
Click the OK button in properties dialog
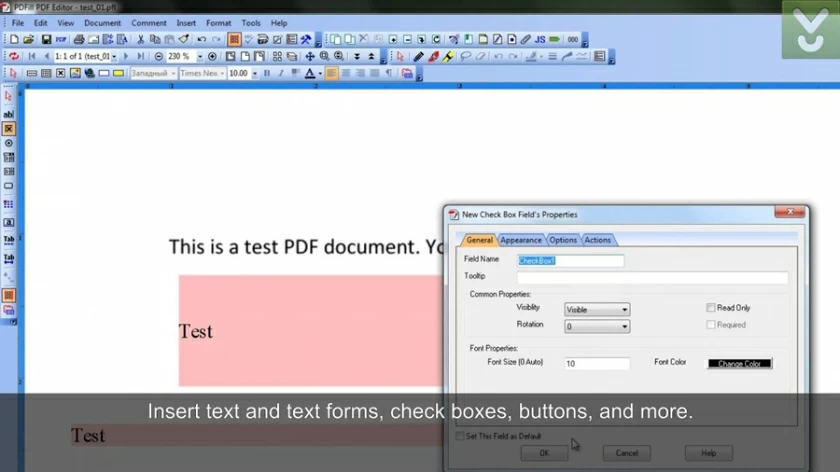[x=544, y=453]
